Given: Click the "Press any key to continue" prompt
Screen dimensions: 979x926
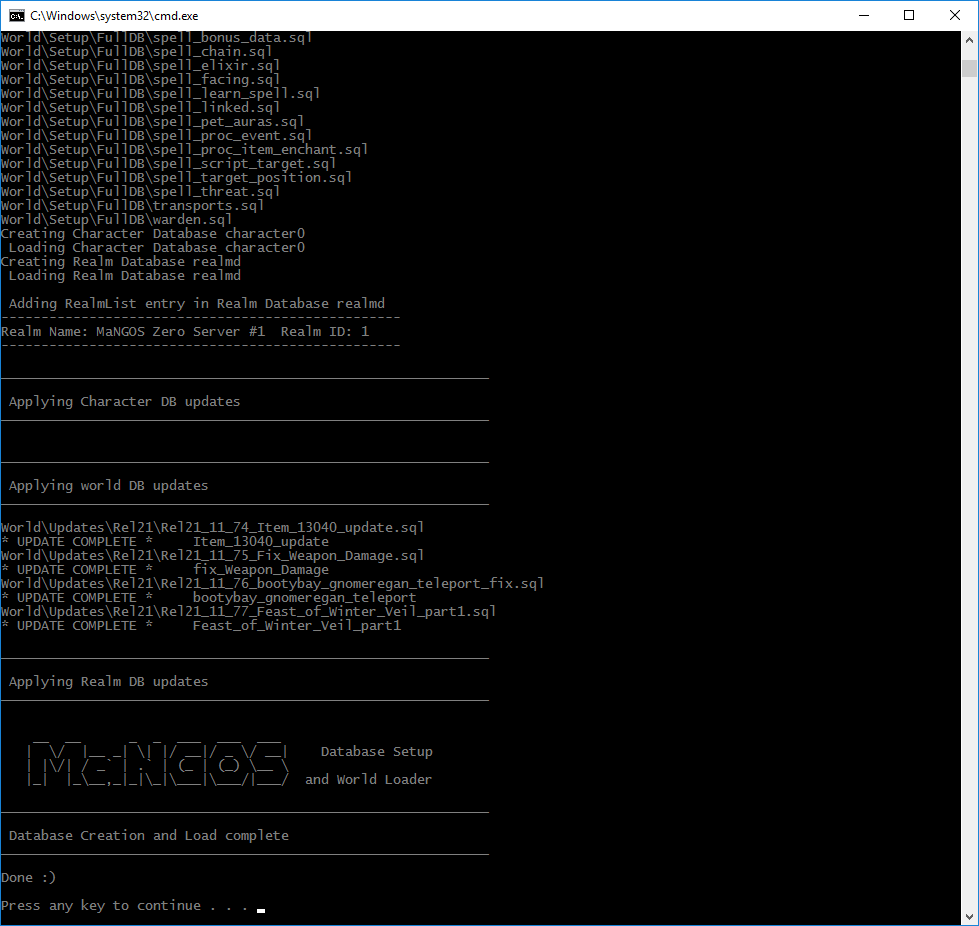Looking at the screenshot, I should pyautogui.click(x=125, y=905).
